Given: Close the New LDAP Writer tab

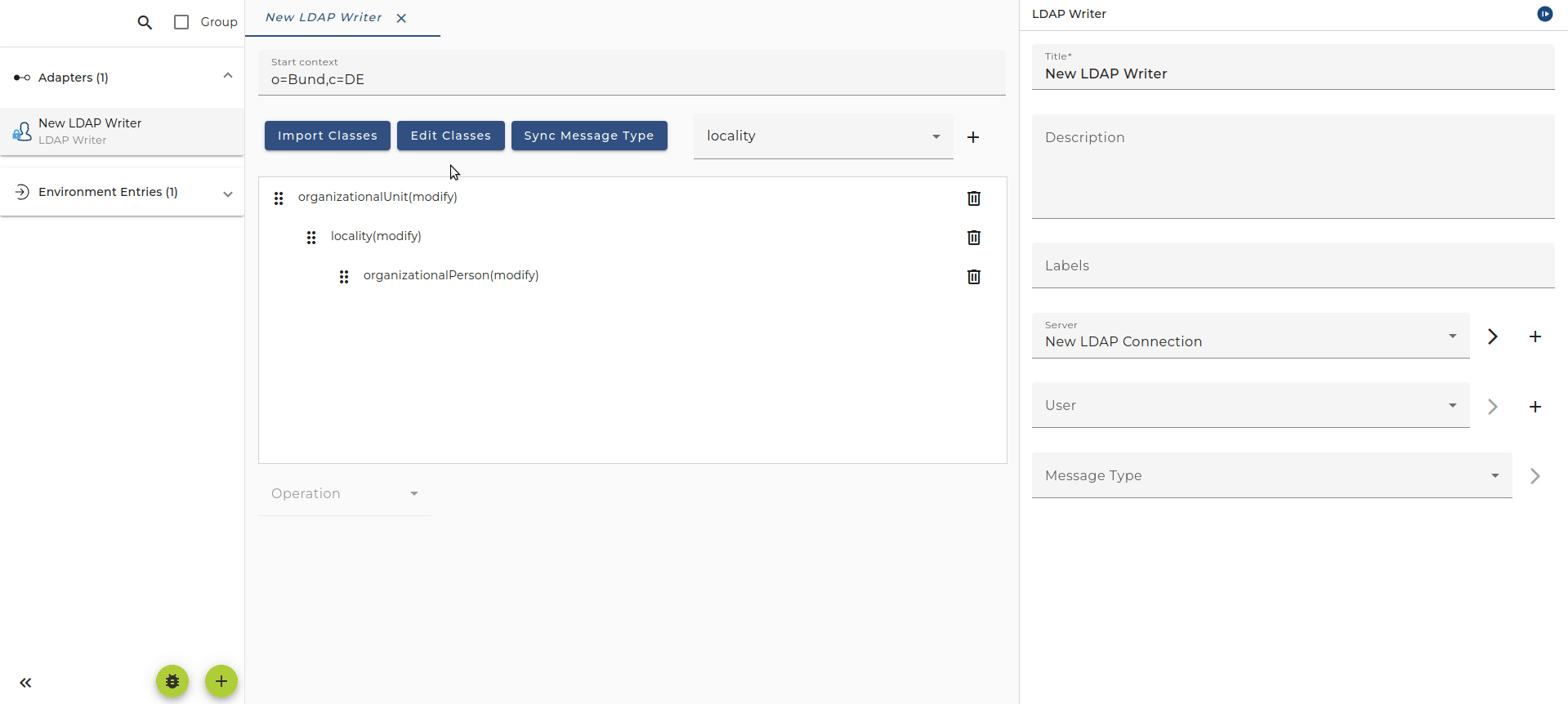Looking at the screenshot, I should 401,18.
